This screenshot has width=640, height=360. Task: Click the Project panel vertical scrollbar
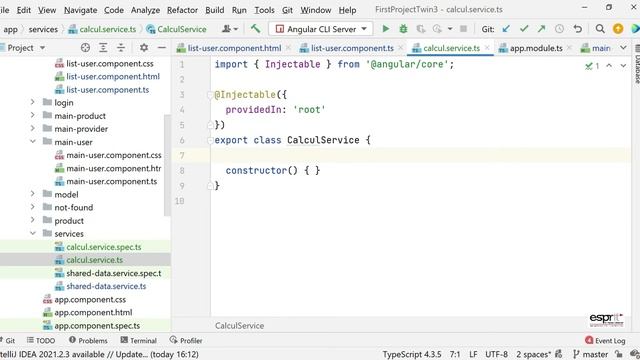167,165
